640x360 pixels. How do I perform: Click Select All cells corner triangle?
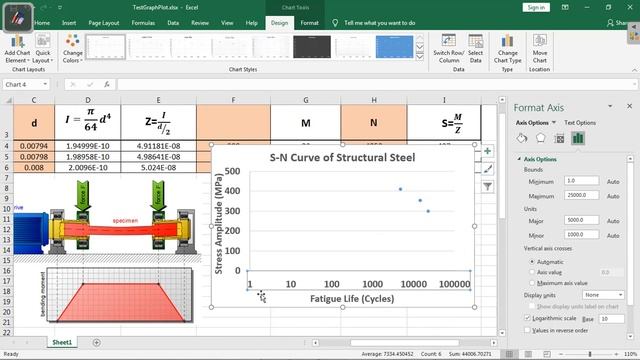click(8, 100)
